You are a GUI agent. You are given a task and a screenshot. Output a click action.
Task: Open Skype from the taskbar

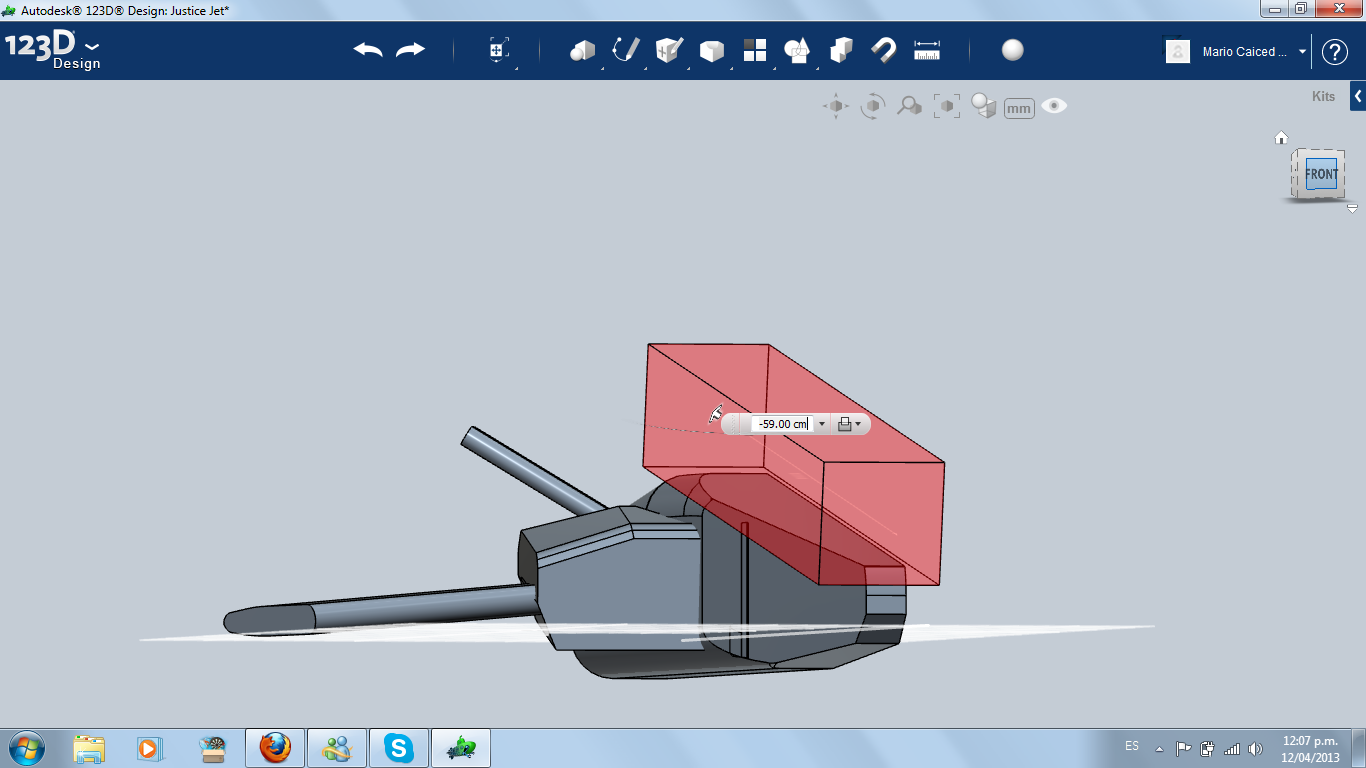point(399,748)
